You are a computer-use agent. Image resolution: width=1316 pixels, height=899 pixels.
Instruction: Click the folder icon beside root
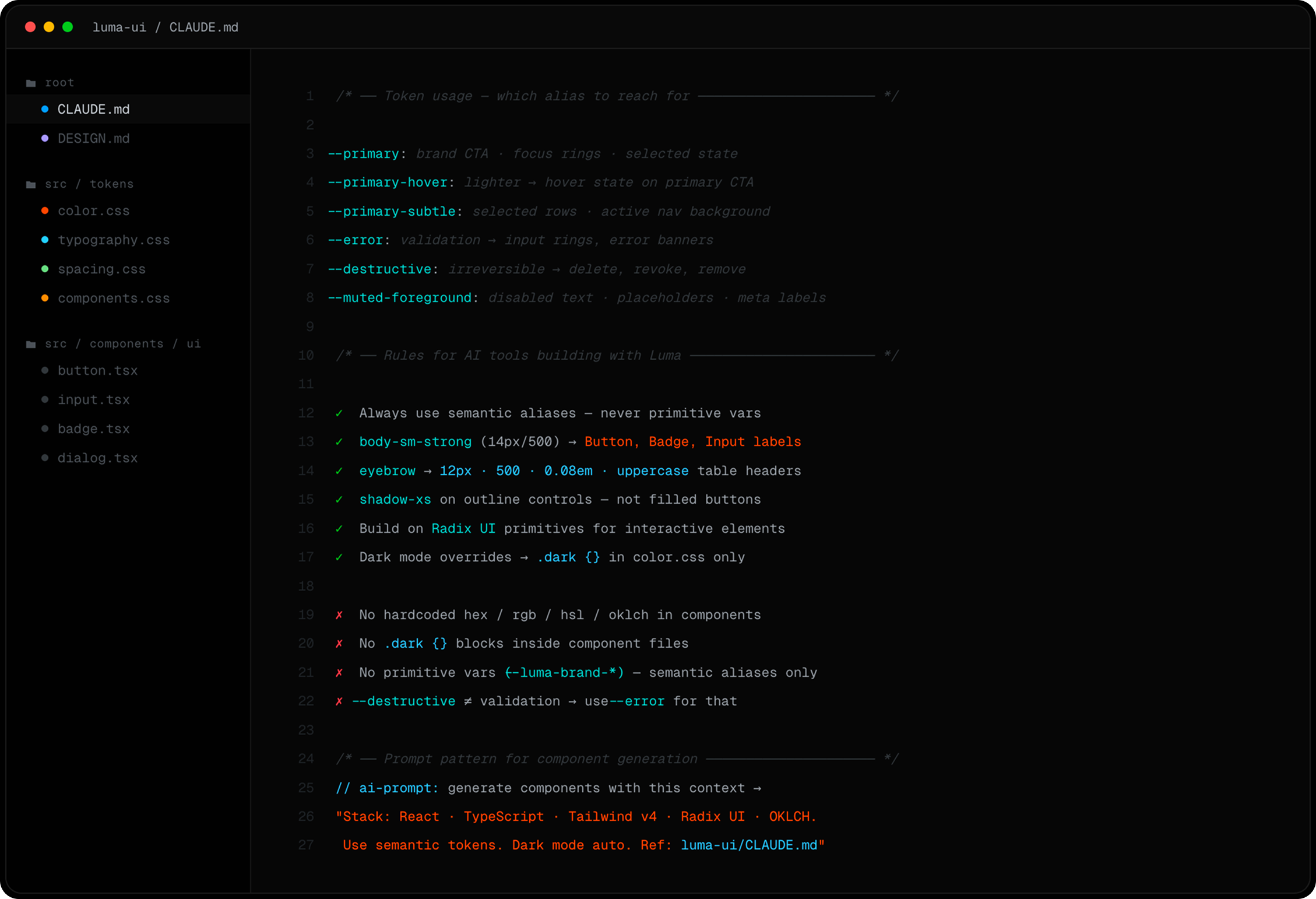pos(31,83)
